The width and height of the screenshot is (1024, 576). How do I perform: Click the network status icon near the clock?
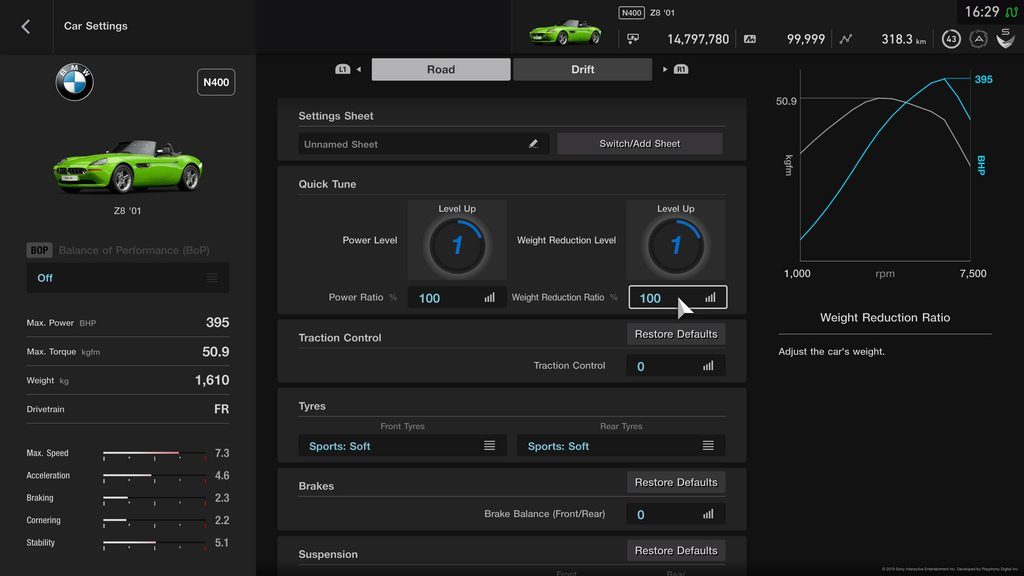click(x=1011, y=12)
